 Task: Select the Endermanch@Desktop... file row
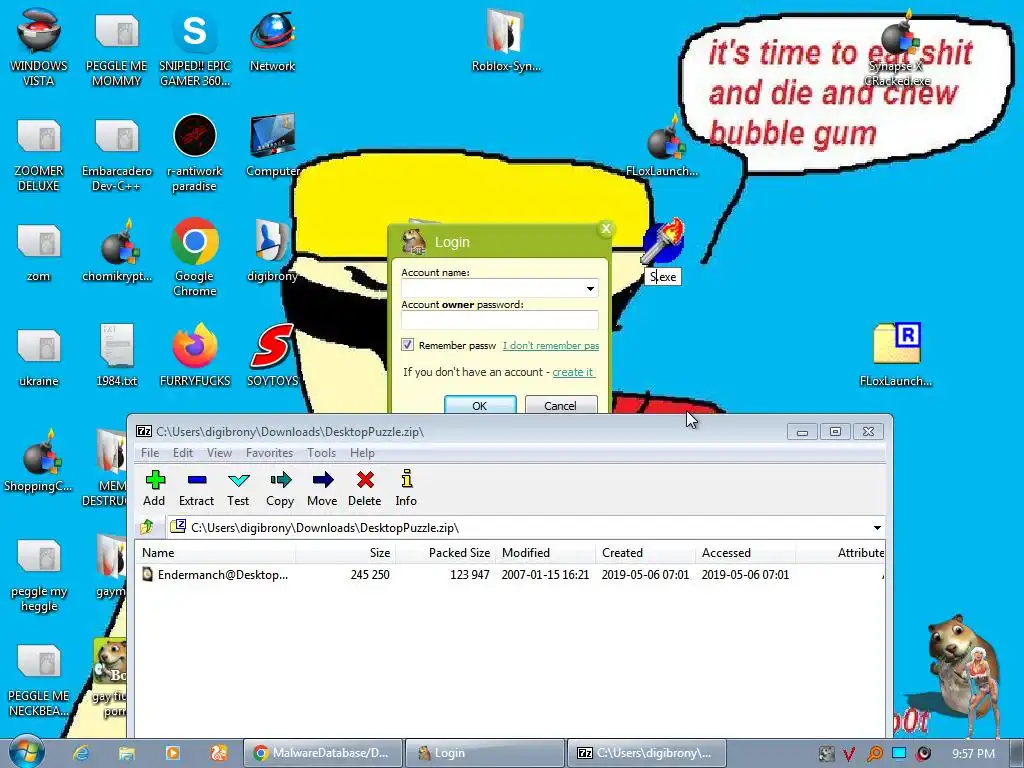click(x=509, y=575)
